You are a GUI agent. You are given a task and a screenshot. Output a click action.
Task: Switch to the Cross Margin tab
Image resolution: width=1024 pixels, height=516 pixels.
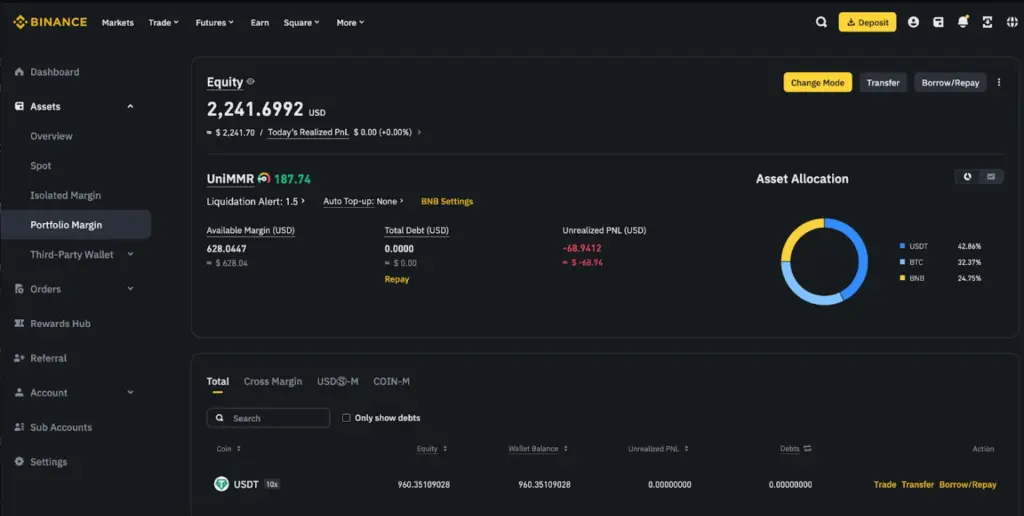273,381
